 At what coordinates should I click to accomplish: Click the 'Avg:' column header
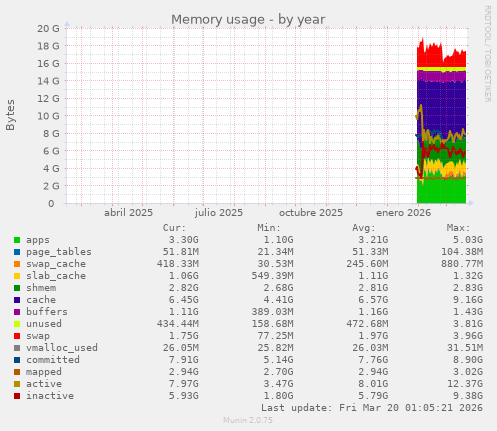tap(364, 228)
